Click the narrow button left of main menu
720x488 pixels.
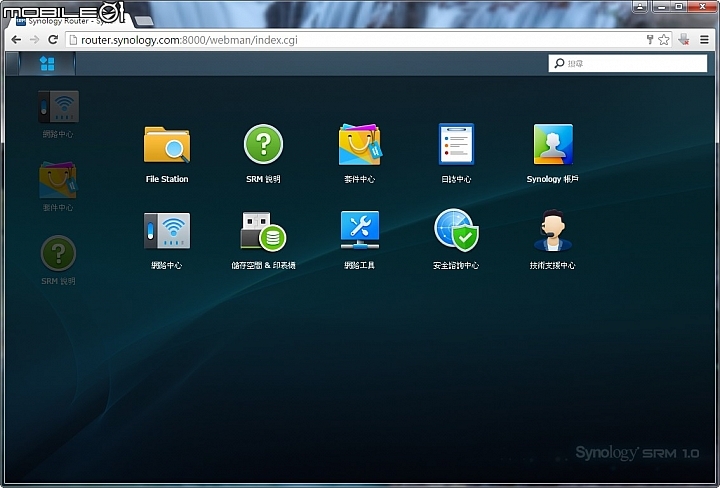pos(12,63)
